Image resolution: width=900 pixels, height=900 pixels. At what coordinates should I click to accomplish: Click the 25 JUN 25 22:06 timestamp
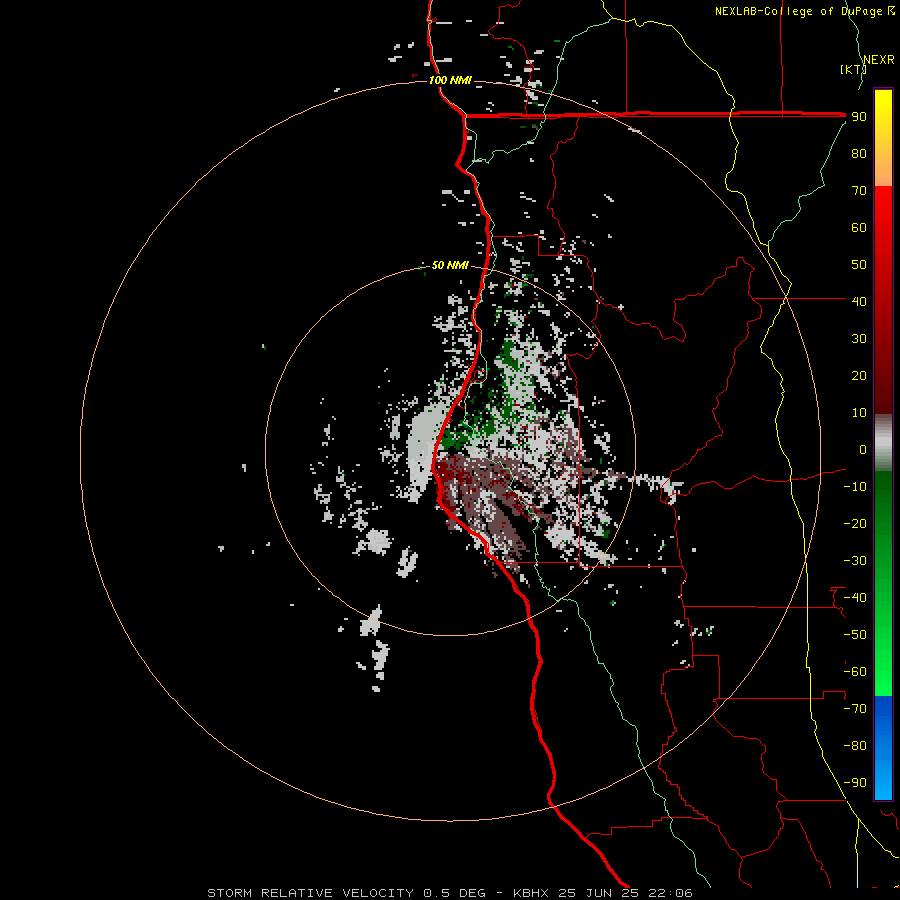(x=626, y=893)
